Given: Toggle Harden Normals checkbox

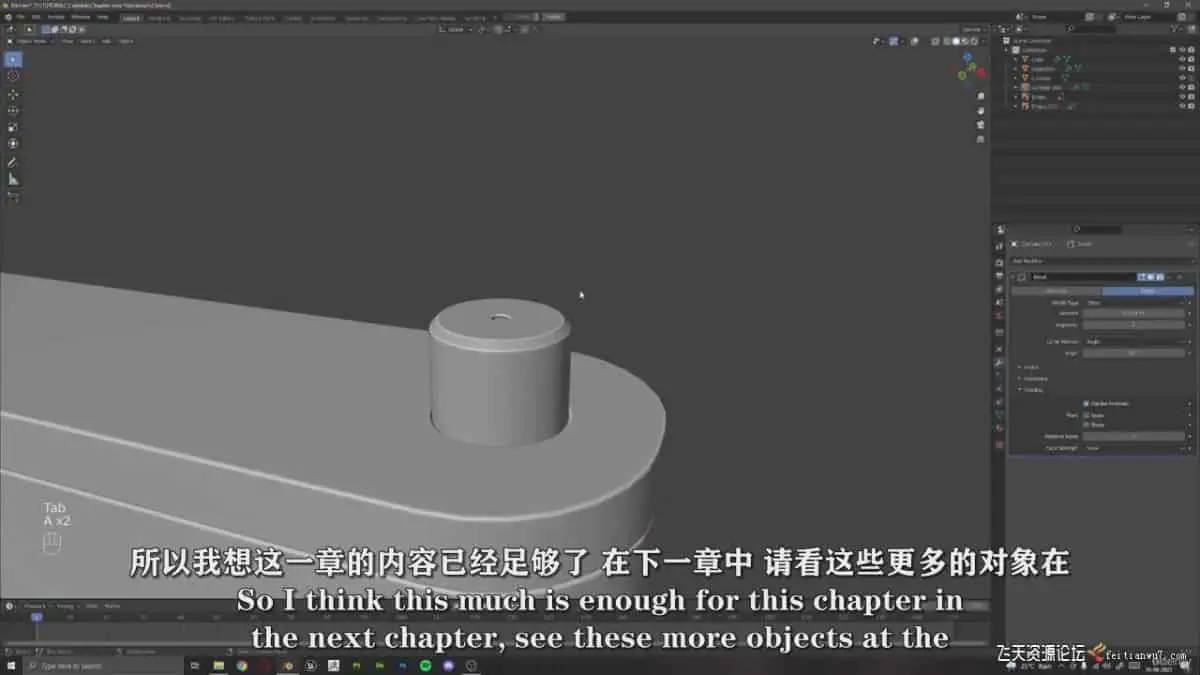Looking at the screenshot, I should click(x=1086, y=404).
